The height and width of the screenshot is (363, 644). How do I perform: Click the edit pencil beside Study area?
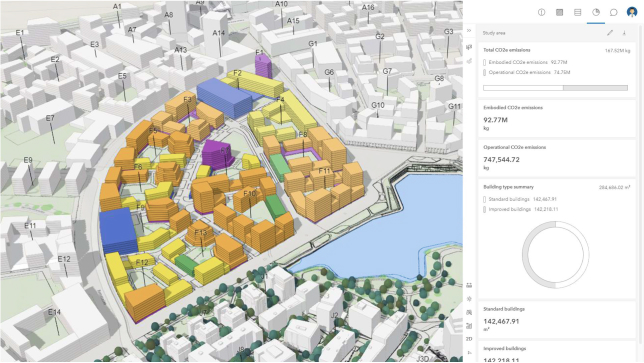click(x=610, y=33)
